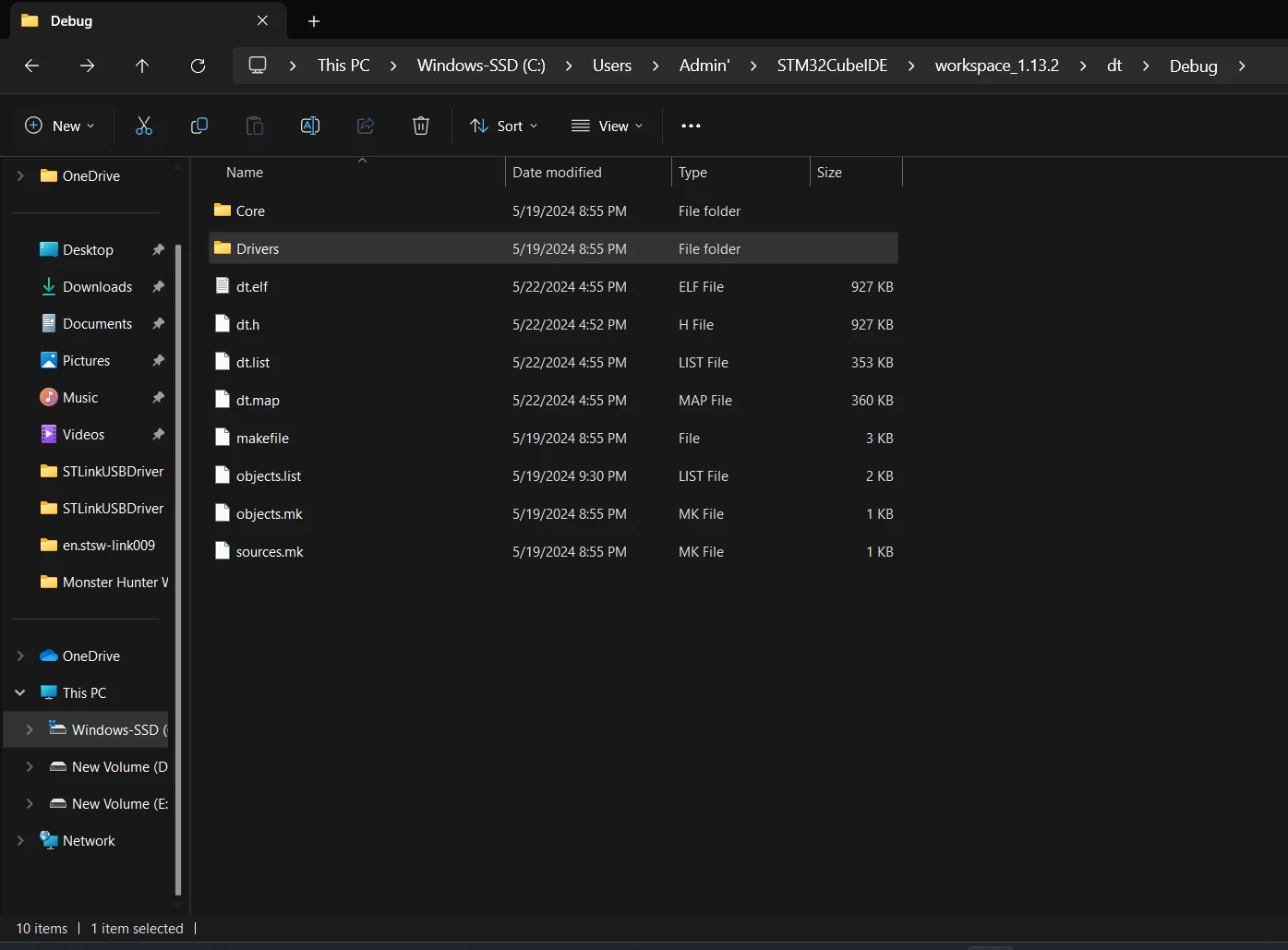The height and width of the screenshot is (950, 1288).
Task: Click dt breadcrumb segment
Action: click(1114, 66)
